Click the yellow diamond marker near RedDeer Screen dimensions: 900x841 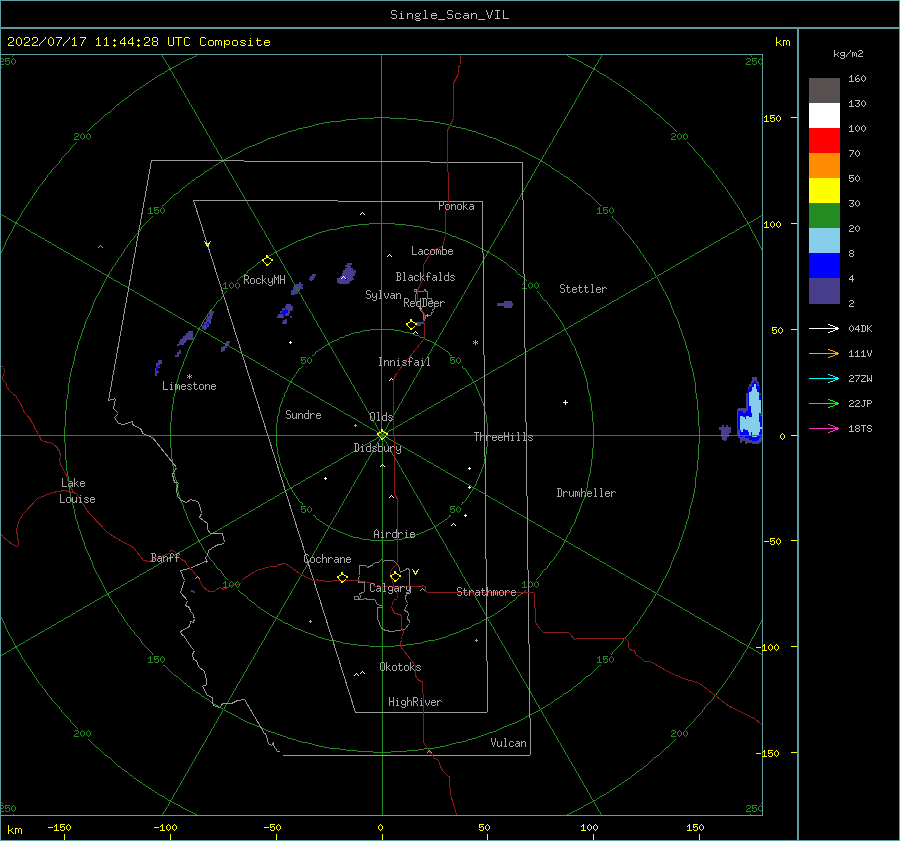411,325
